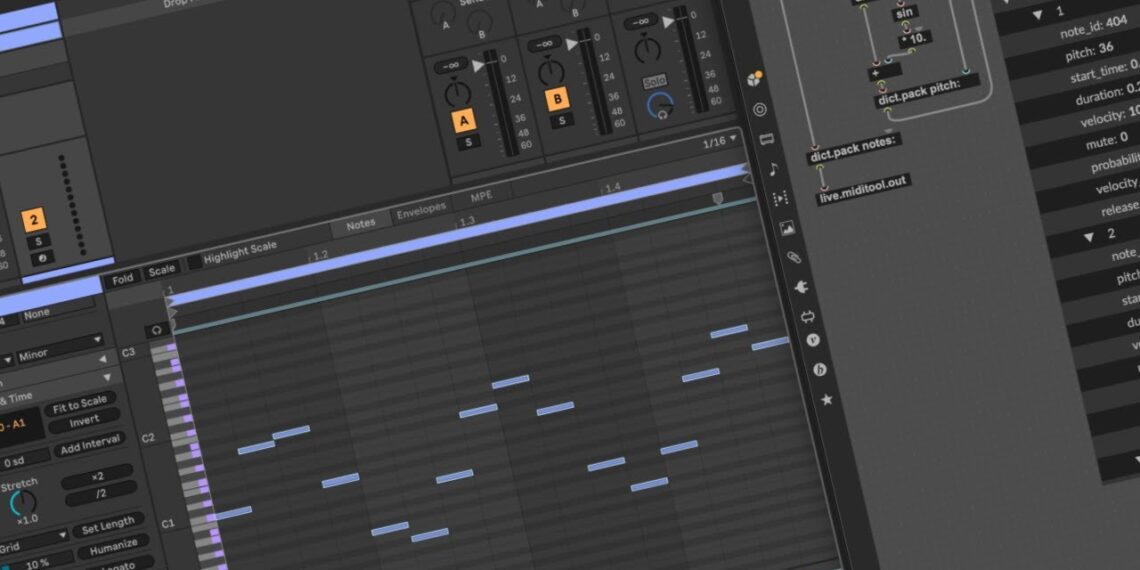The width and height of the screenshot is (1140, 570).
Task: Toggle the Scale button
Action: click(x=161, y=270)
